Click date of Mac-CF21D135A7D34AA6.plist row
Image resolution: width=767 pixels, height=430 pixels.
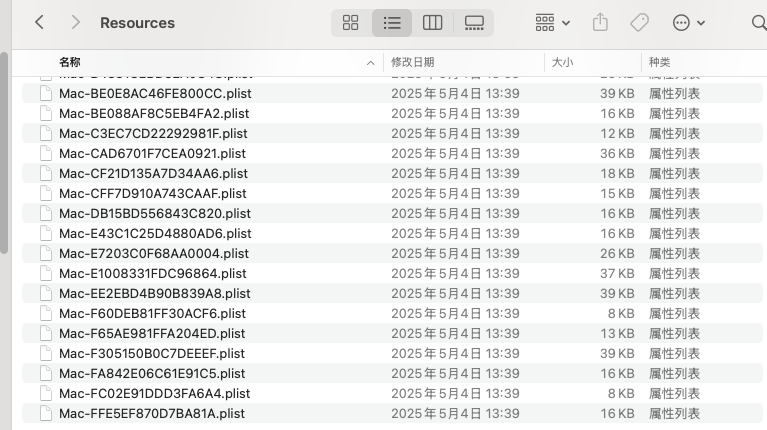tap(455, 174)
